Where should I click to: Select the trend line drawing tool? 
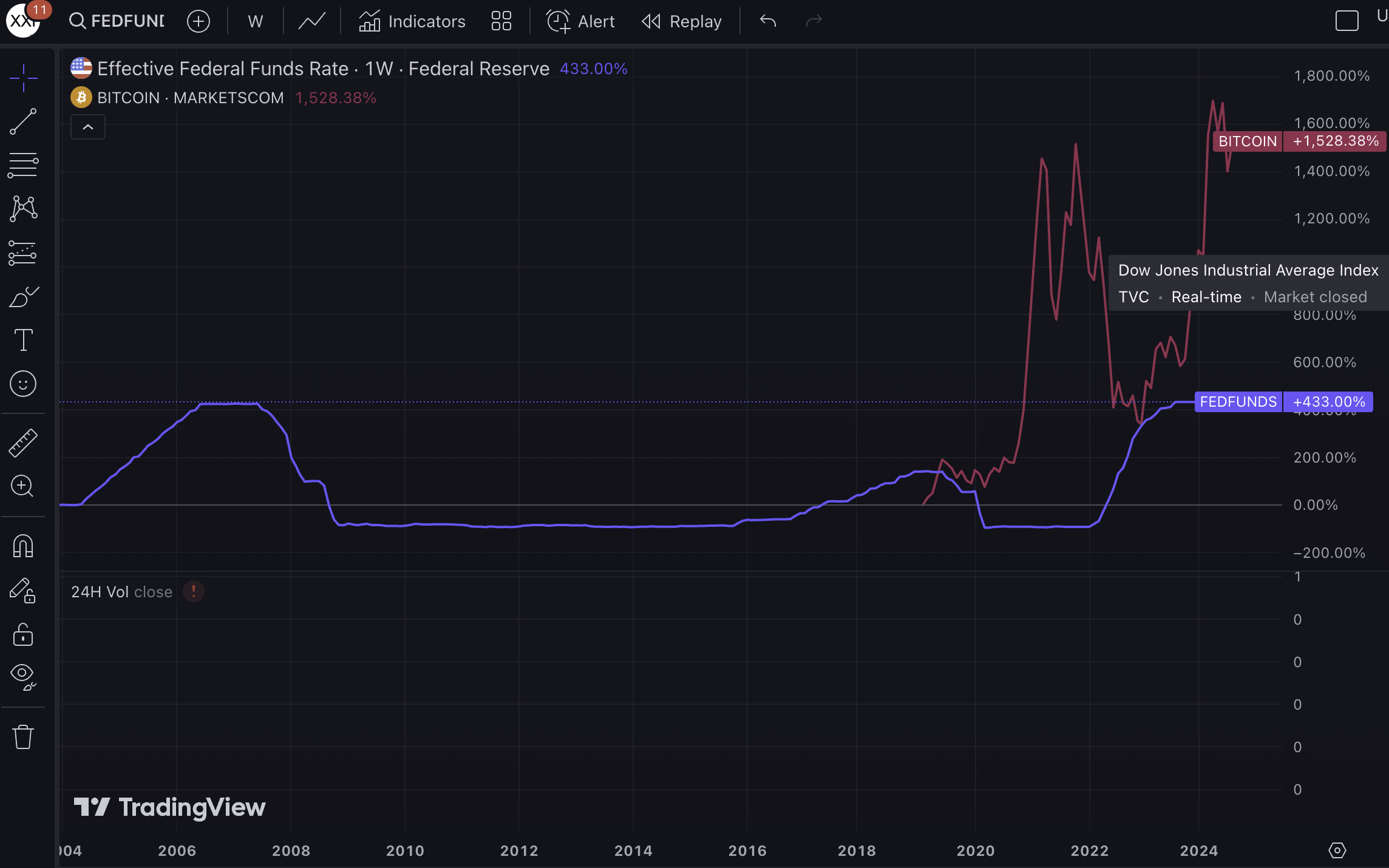23,122
